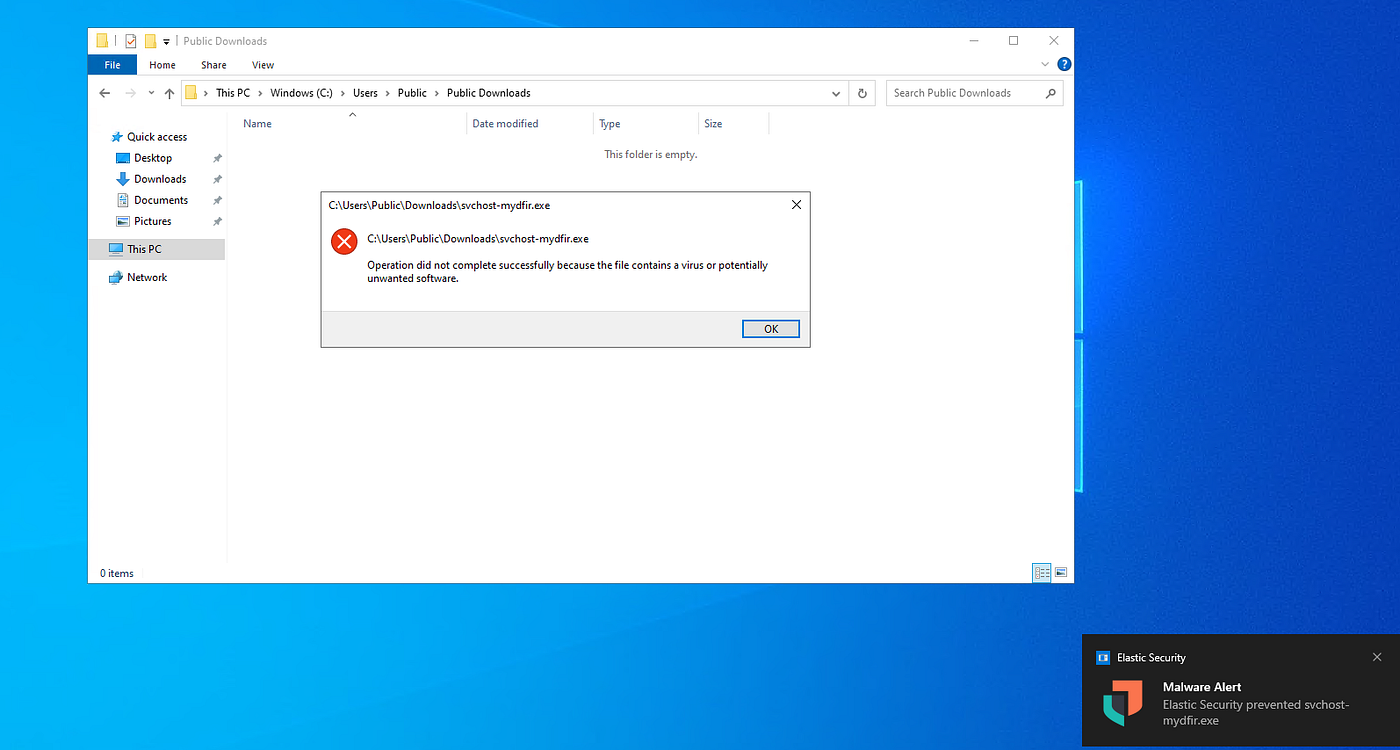This screenshot has width=1400, height=750.
Task: Click Public Downloads breadcrumb segment
Action: [489, 93]
